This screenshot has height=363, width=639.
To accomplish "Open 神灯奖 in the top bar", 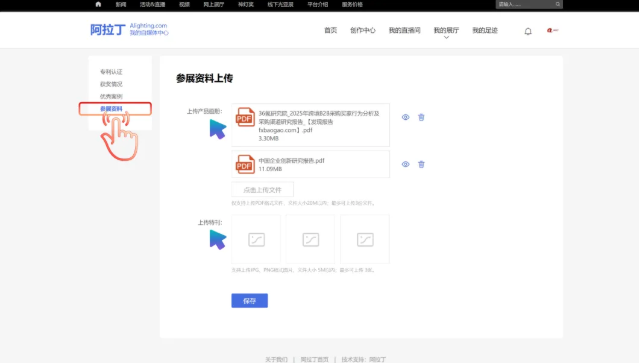I will pos(246,4).
